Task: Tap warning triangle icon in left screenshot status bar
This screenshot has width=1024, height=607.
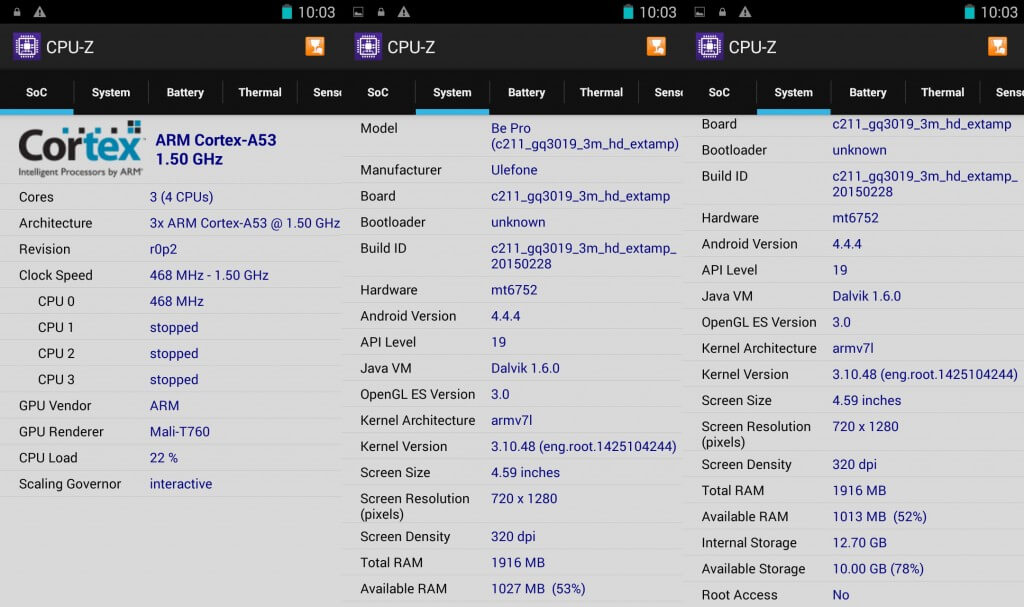Action: click(40, 12)
